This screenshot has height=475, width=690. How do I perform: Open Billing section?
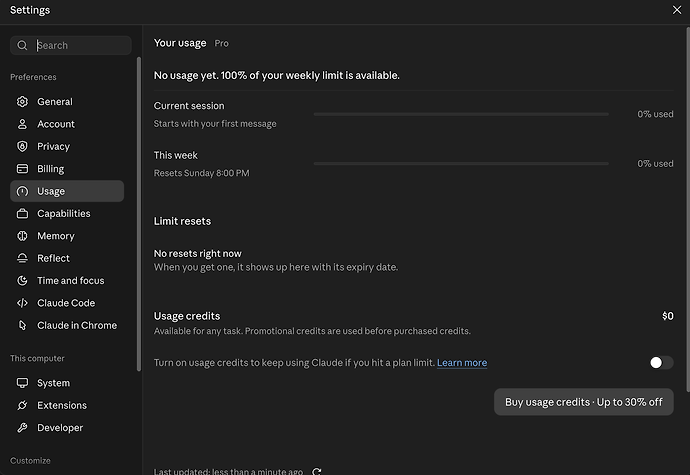click(x=67, y=169)
